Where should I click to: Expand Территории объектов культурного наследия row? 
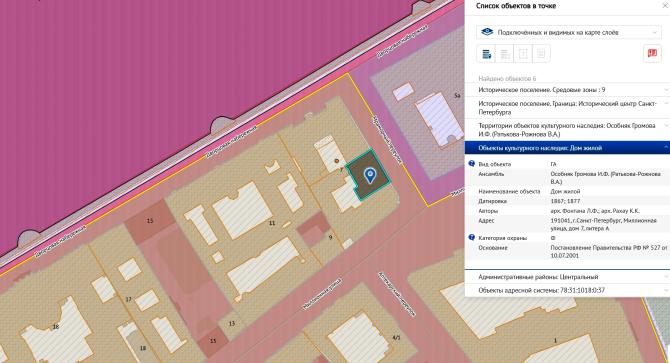click(567, 130)
